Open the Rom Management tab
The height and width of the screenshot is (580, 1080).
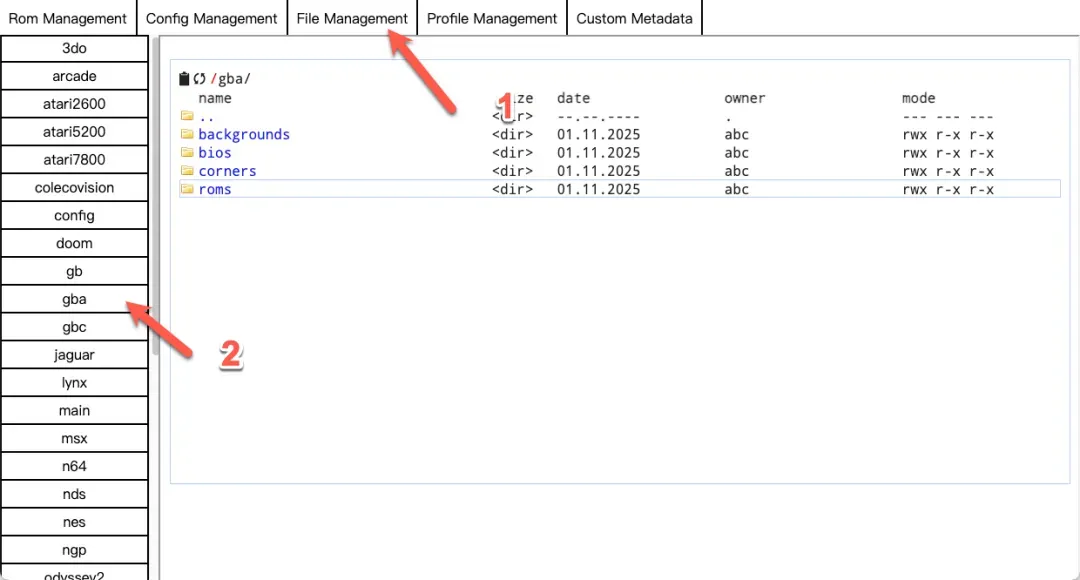pyautogui.click(x=68, y=18)
